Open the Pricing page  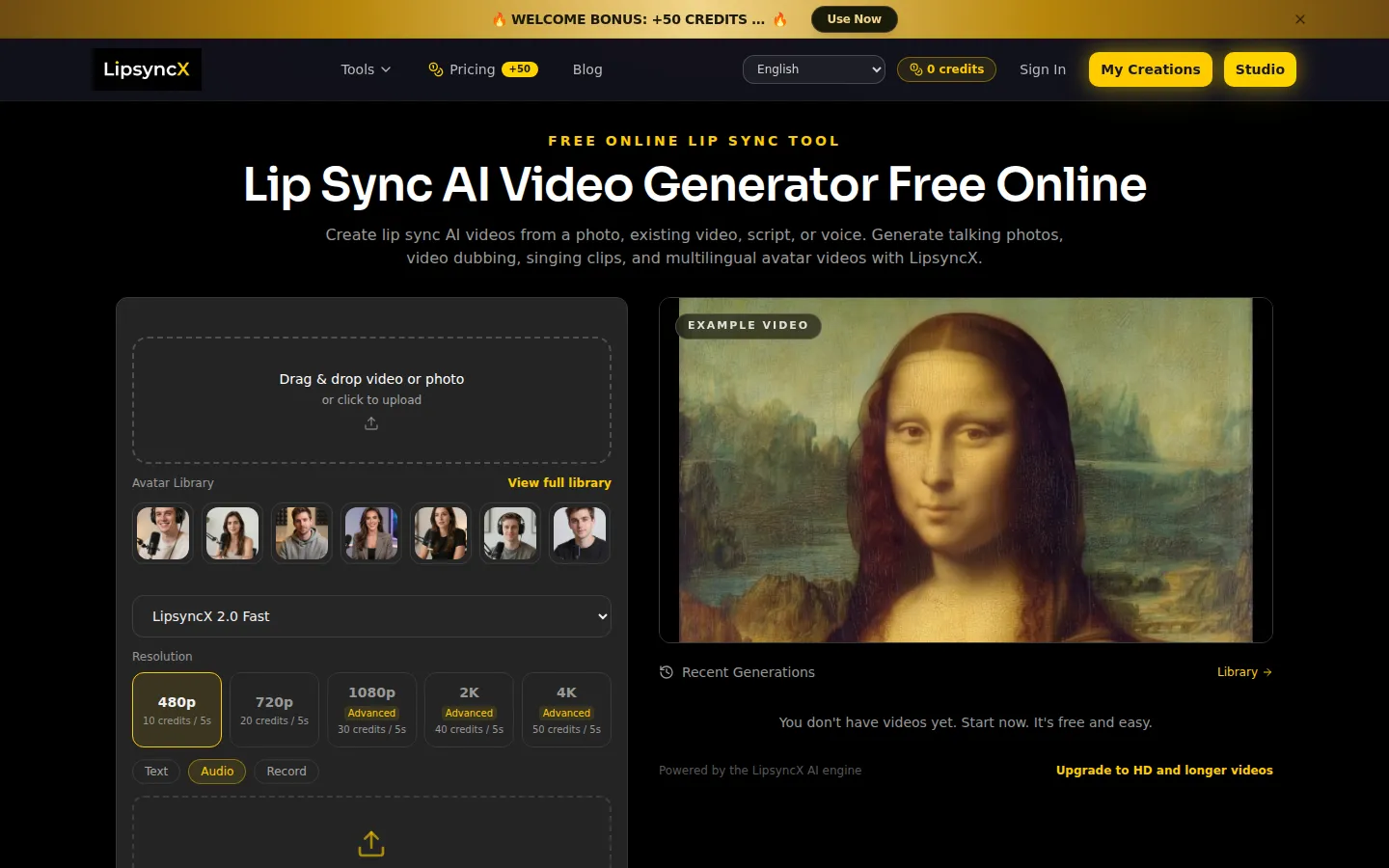(x=483, y=69)
